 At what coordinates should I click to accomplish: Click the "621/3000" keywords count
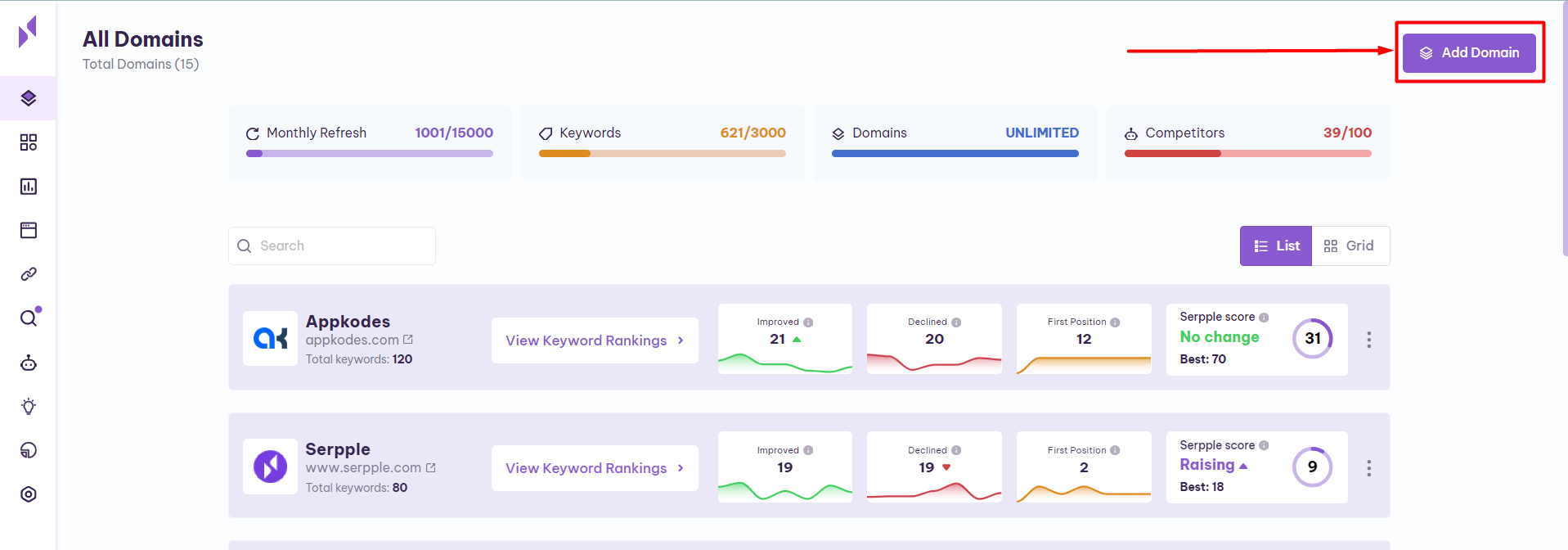[753, 133]
